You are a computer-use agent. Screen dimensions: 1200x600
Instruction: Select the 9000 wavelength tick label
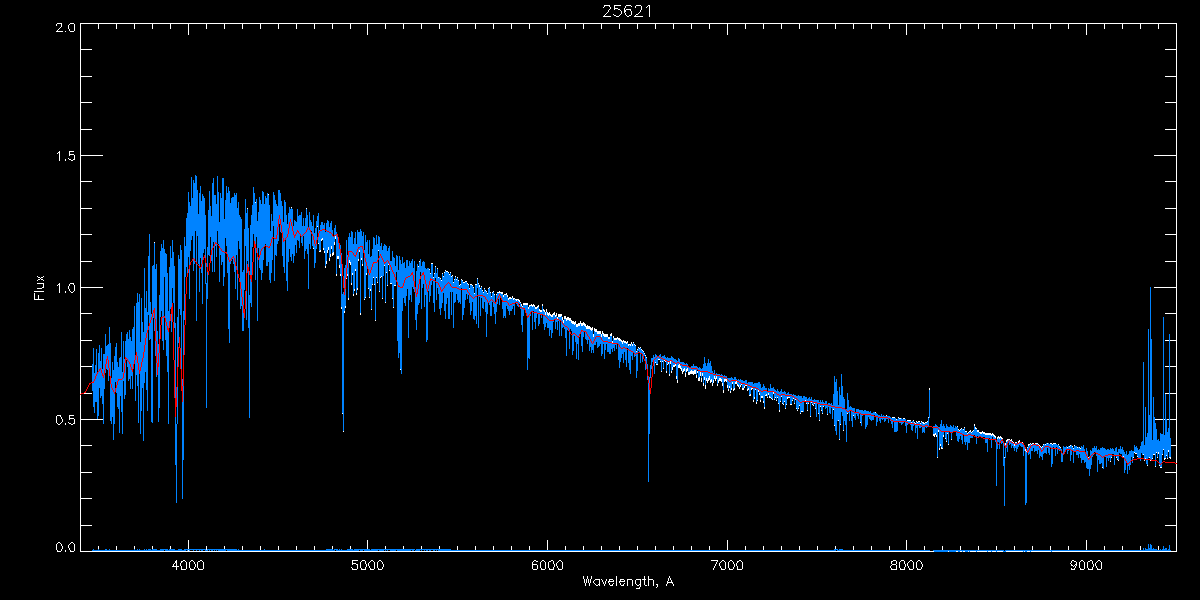point(1087,564)
